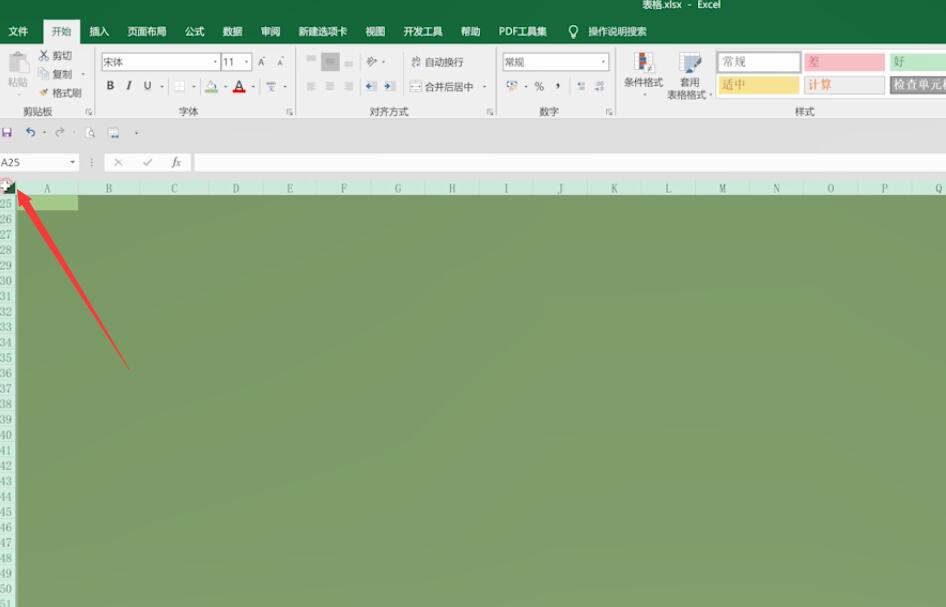Screen dimensions: 946x607
Task: Apply 差 red cell style
Action: pyautogui.click(x=844, y=62)
